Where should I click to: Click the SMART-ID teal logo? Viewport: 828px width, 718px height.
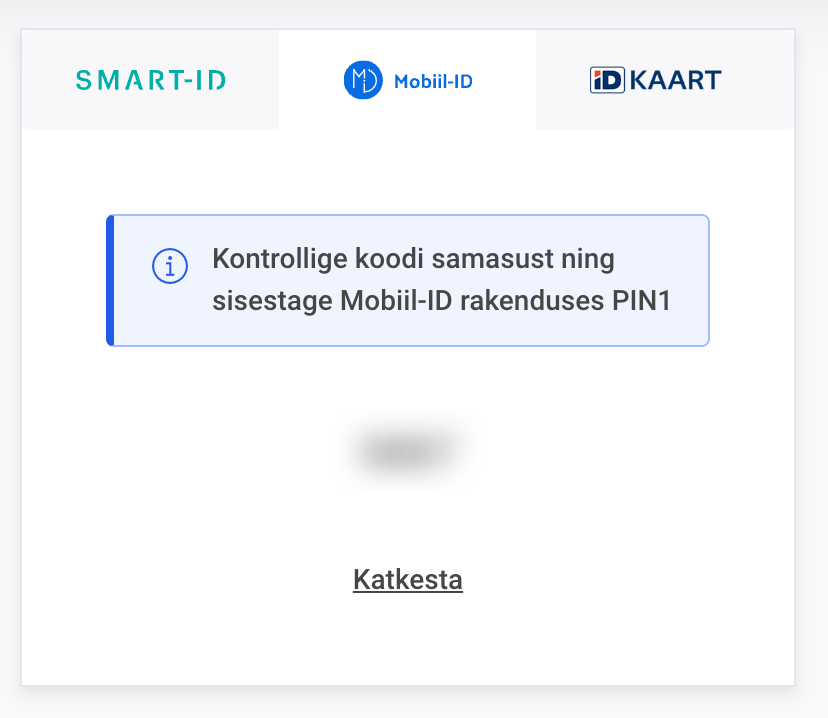pyautogui.click(x=151, y=80)
